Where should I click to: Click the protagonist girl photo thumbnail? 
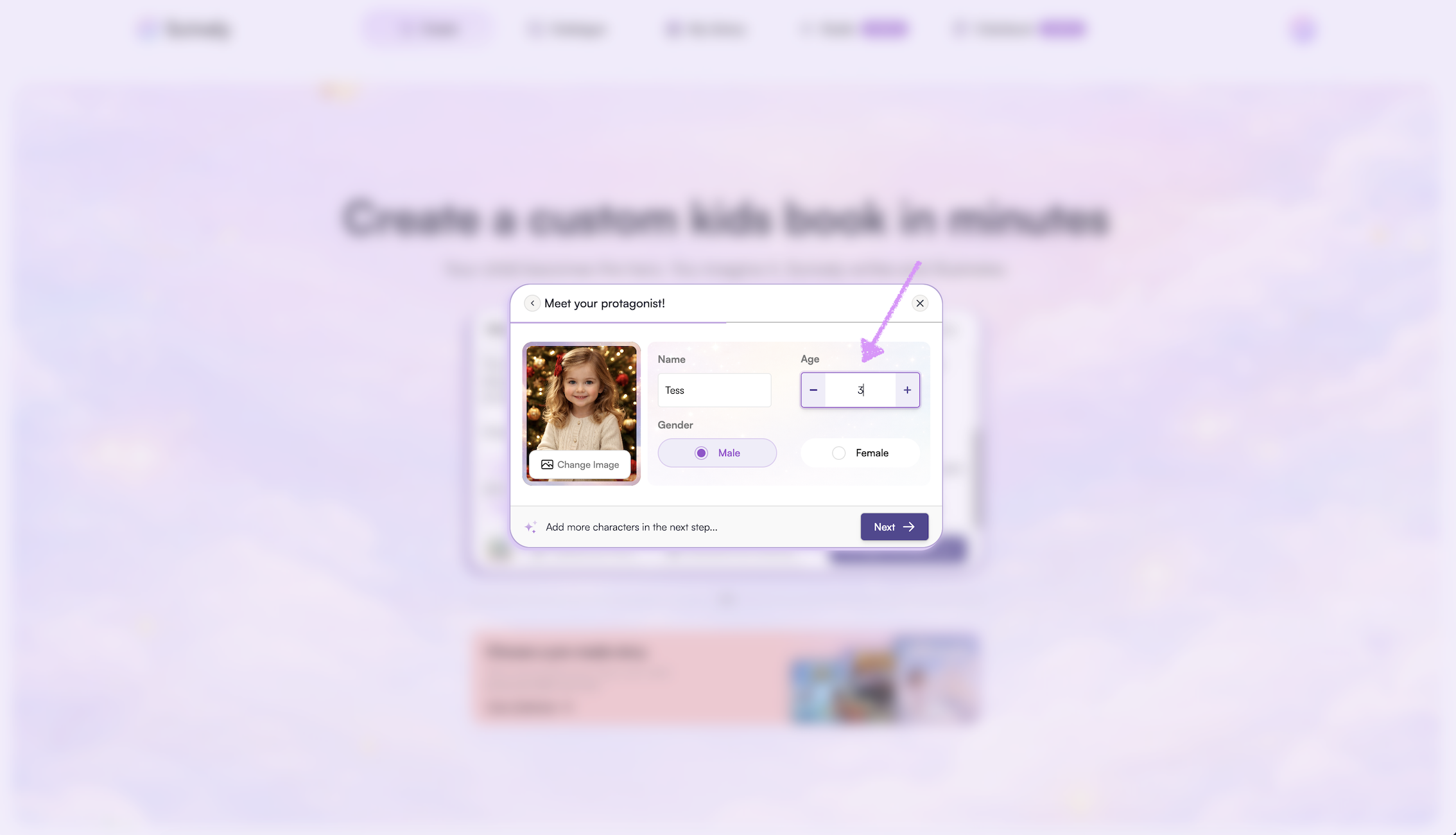[582, 398]
